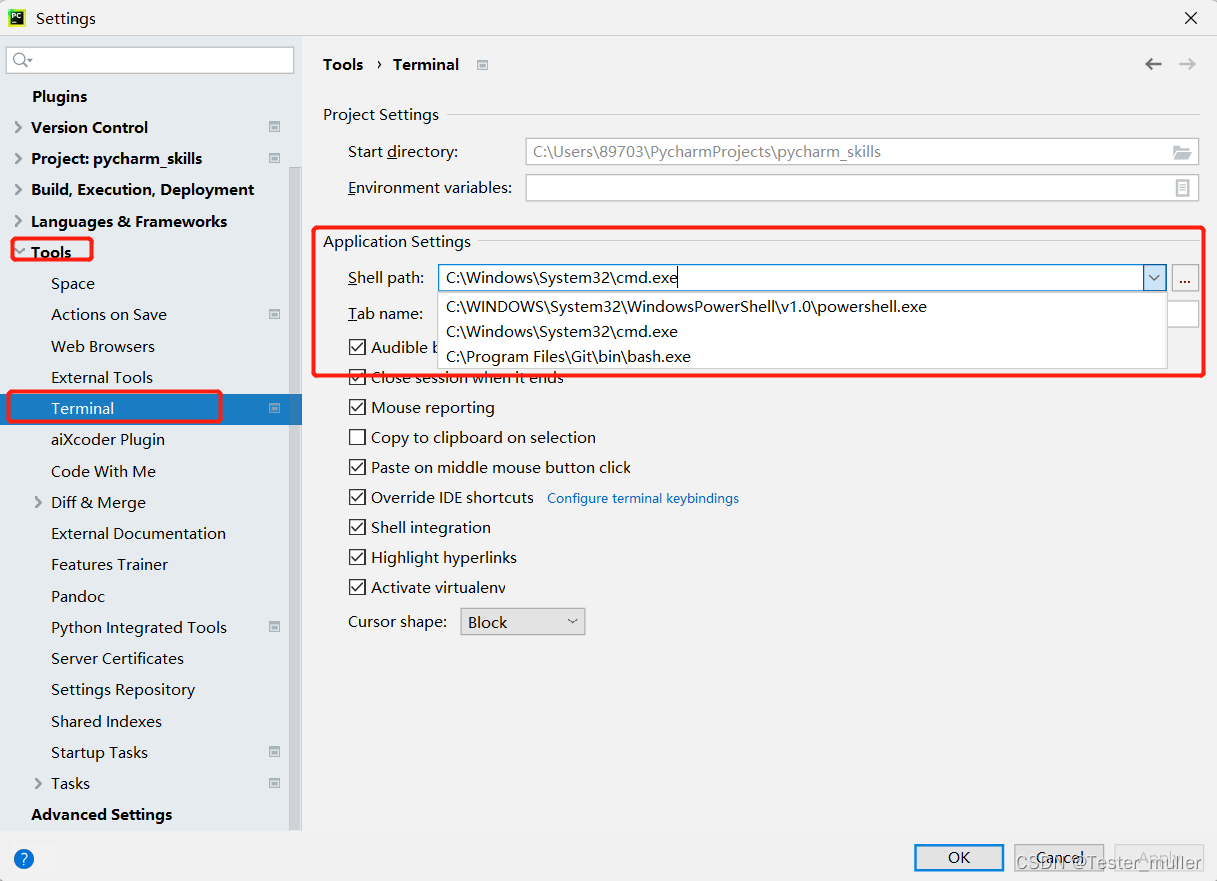Open the Cursor shape Block dropdown
The image size is (1217, 881).
click(522, 622)
